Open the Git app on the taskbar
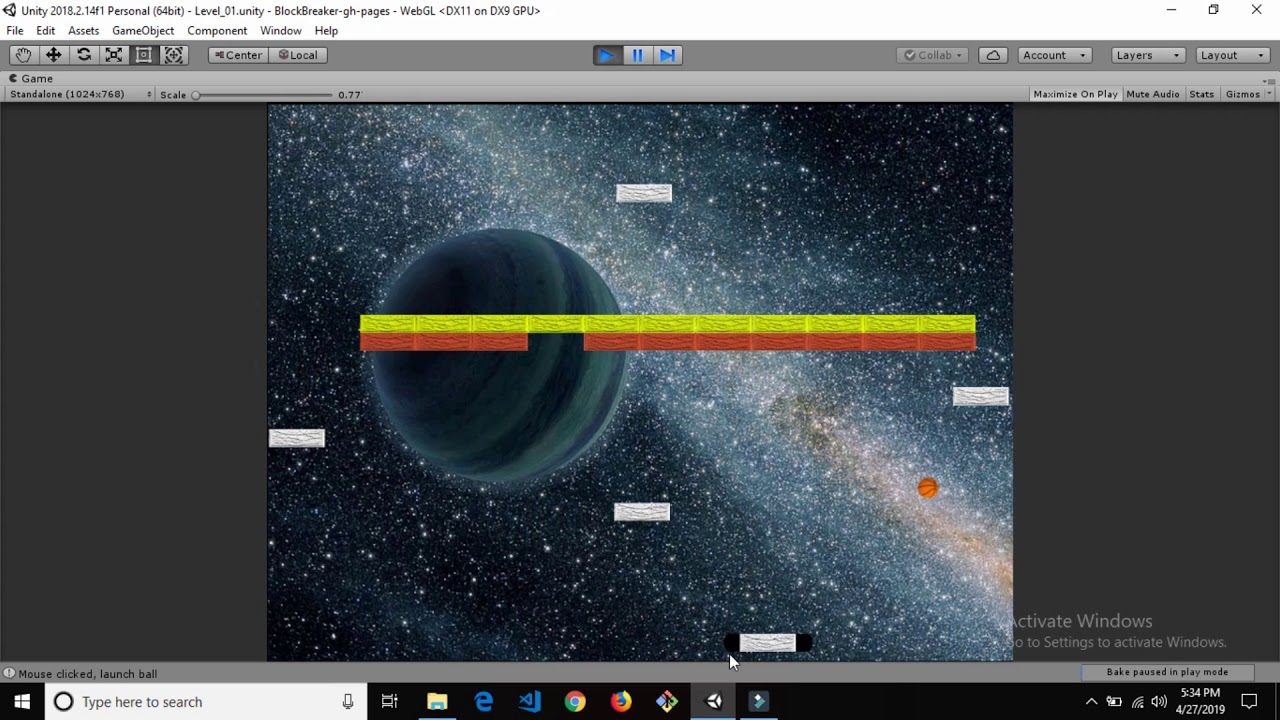Screen dimensions: 1280x720 click(x=667, y=702)
